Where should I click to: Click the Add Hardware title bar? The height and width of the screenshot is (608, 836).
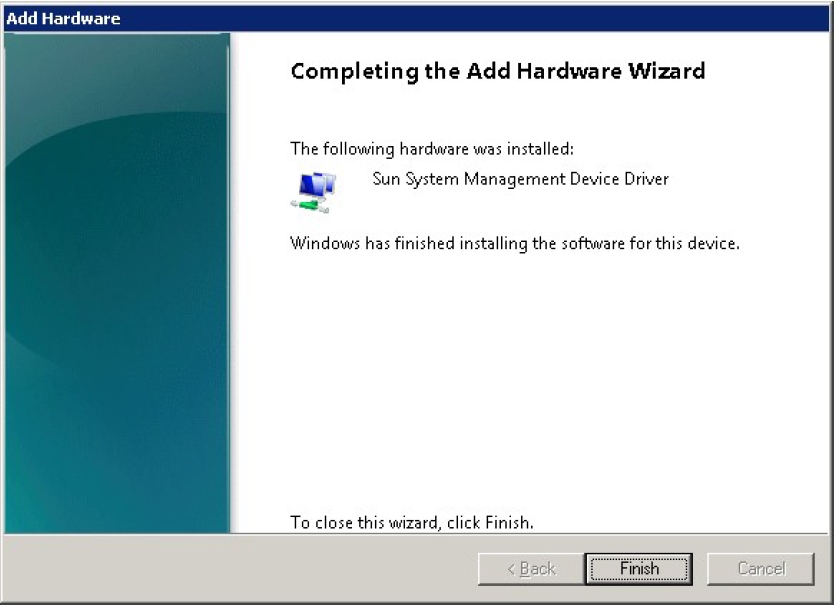point(418,19)
